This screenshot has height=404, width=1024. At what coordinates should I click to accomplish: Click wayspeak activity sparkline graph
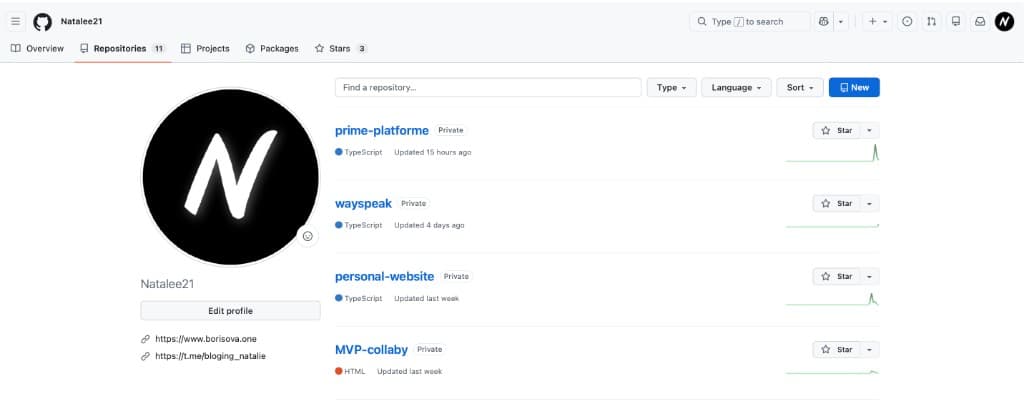pyautogui.click(x=833, y=226)
